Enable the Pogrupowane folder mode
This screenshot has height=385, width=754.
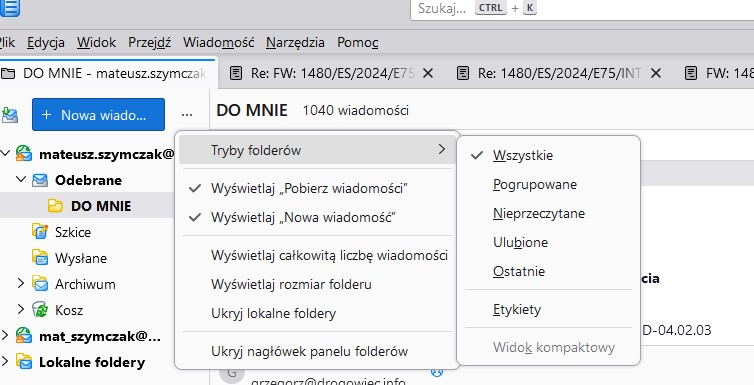[x=548, y=184]
